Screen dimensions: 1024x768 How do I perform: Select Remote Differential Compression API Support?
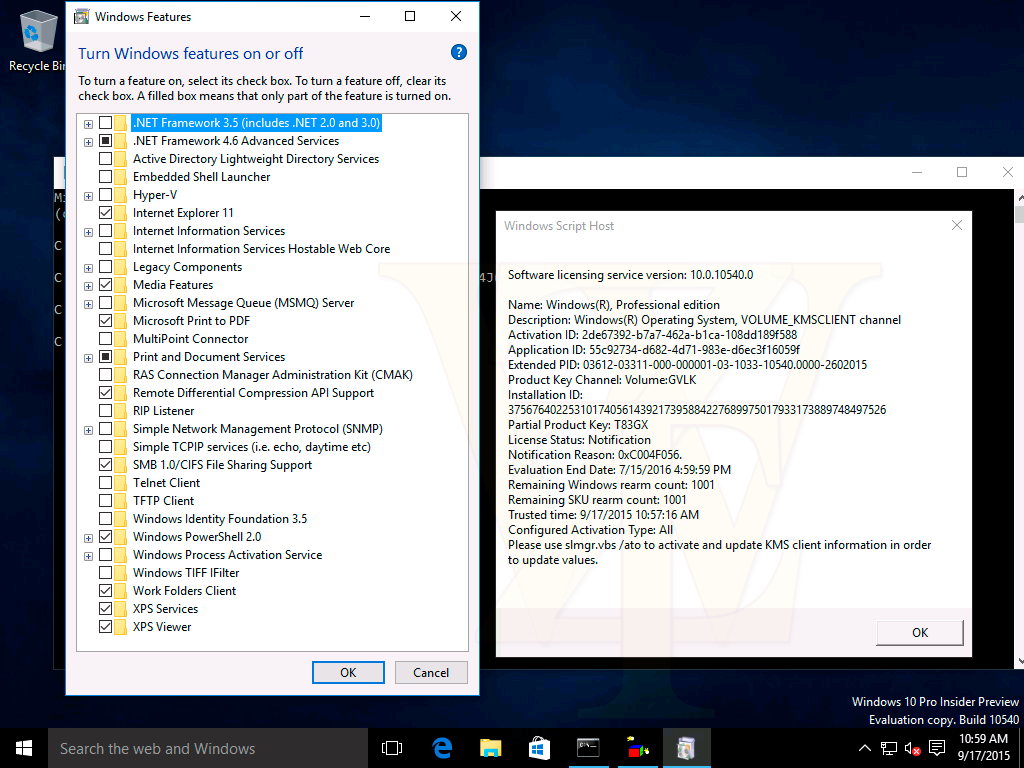click(253, 392)
